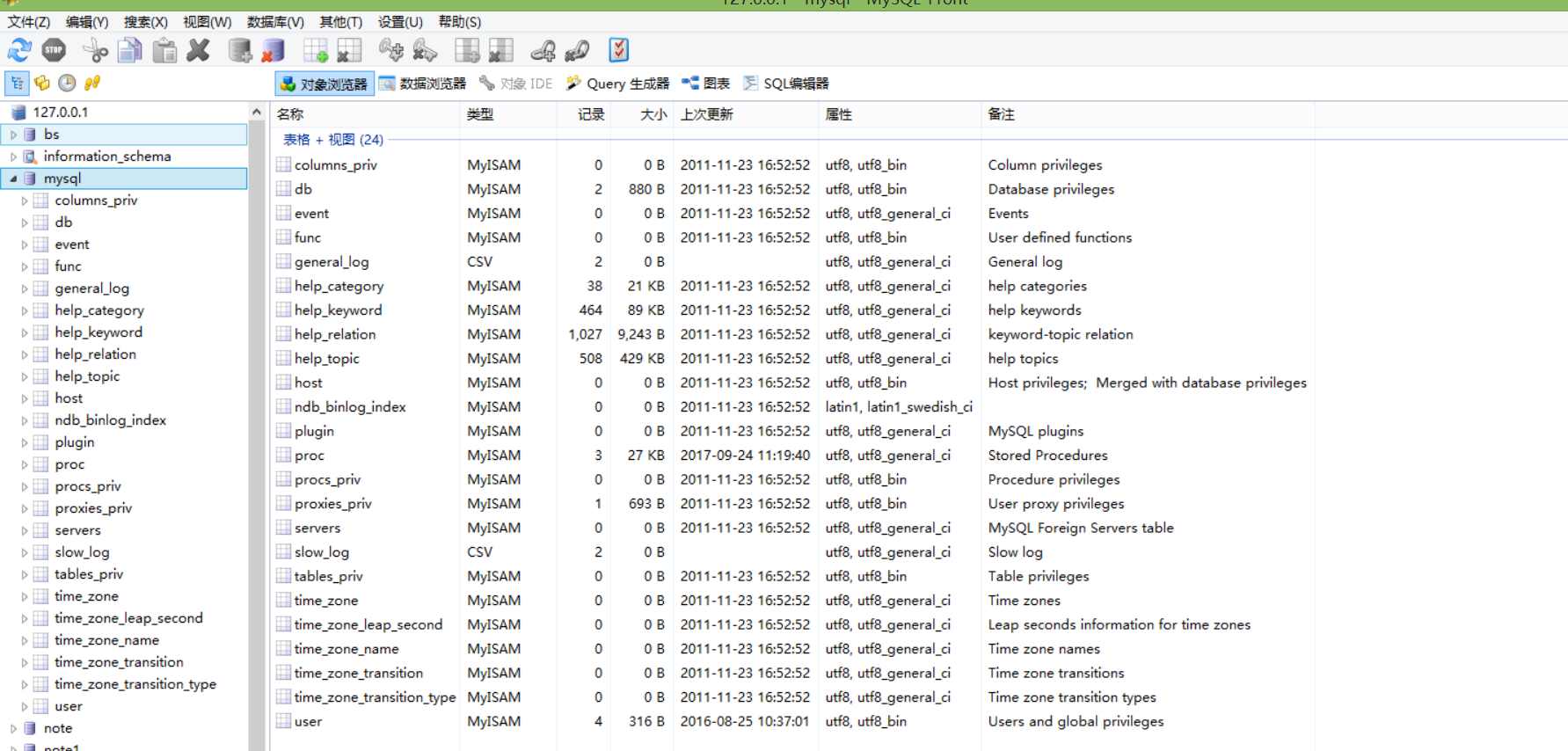Select proxies_priv row in table list

click(x=791, y=504)
